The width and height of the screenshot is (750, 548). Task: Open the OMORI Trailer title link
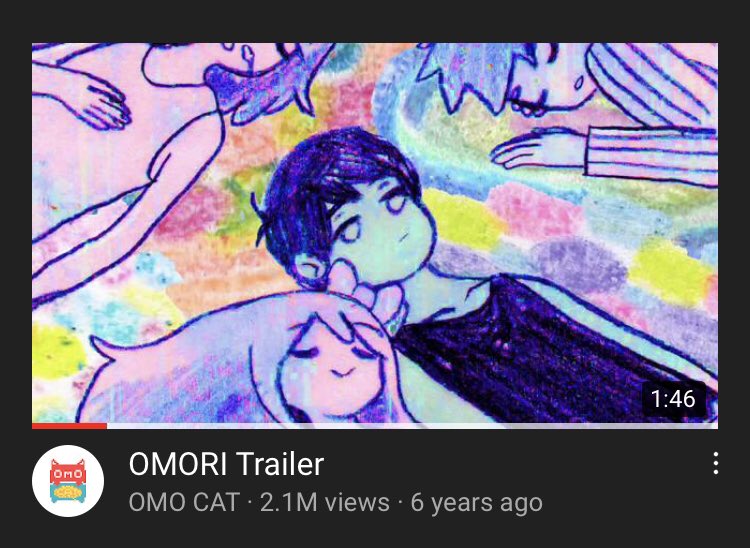click(x=226, y=464)
